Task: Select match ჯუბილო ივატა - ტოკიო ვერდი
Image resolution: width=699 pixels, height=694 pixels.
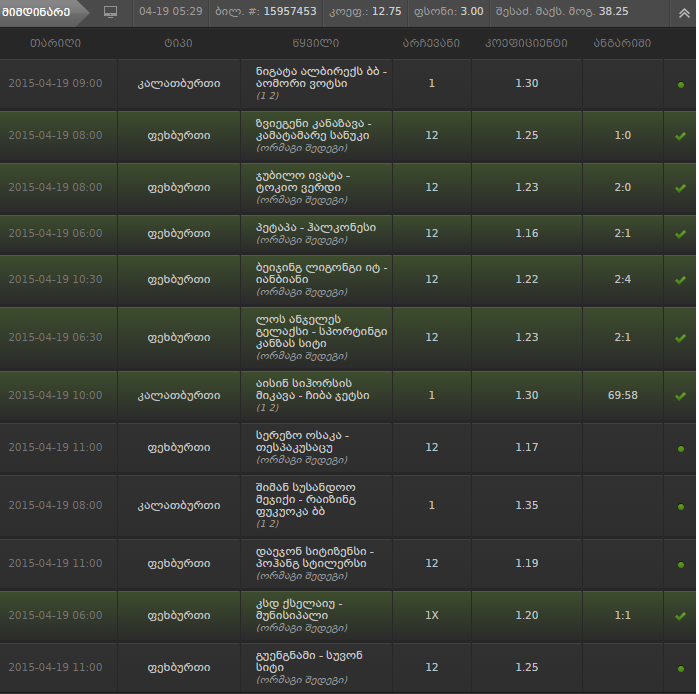Action: coord(303,181)
